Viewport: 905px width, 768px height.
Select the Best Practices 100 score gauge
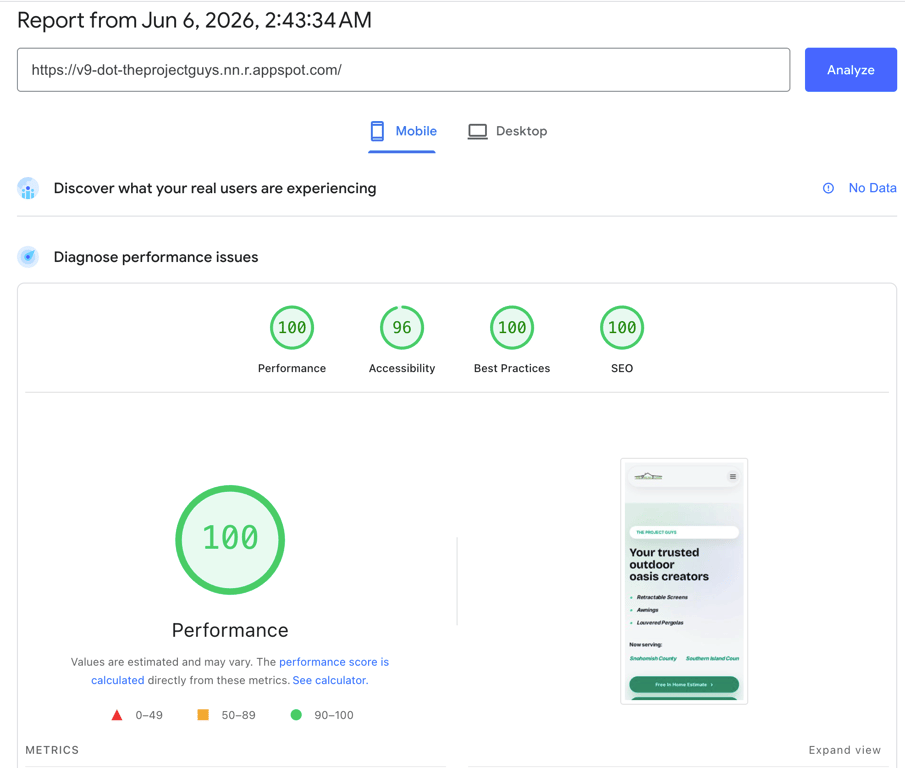point(512,328)
